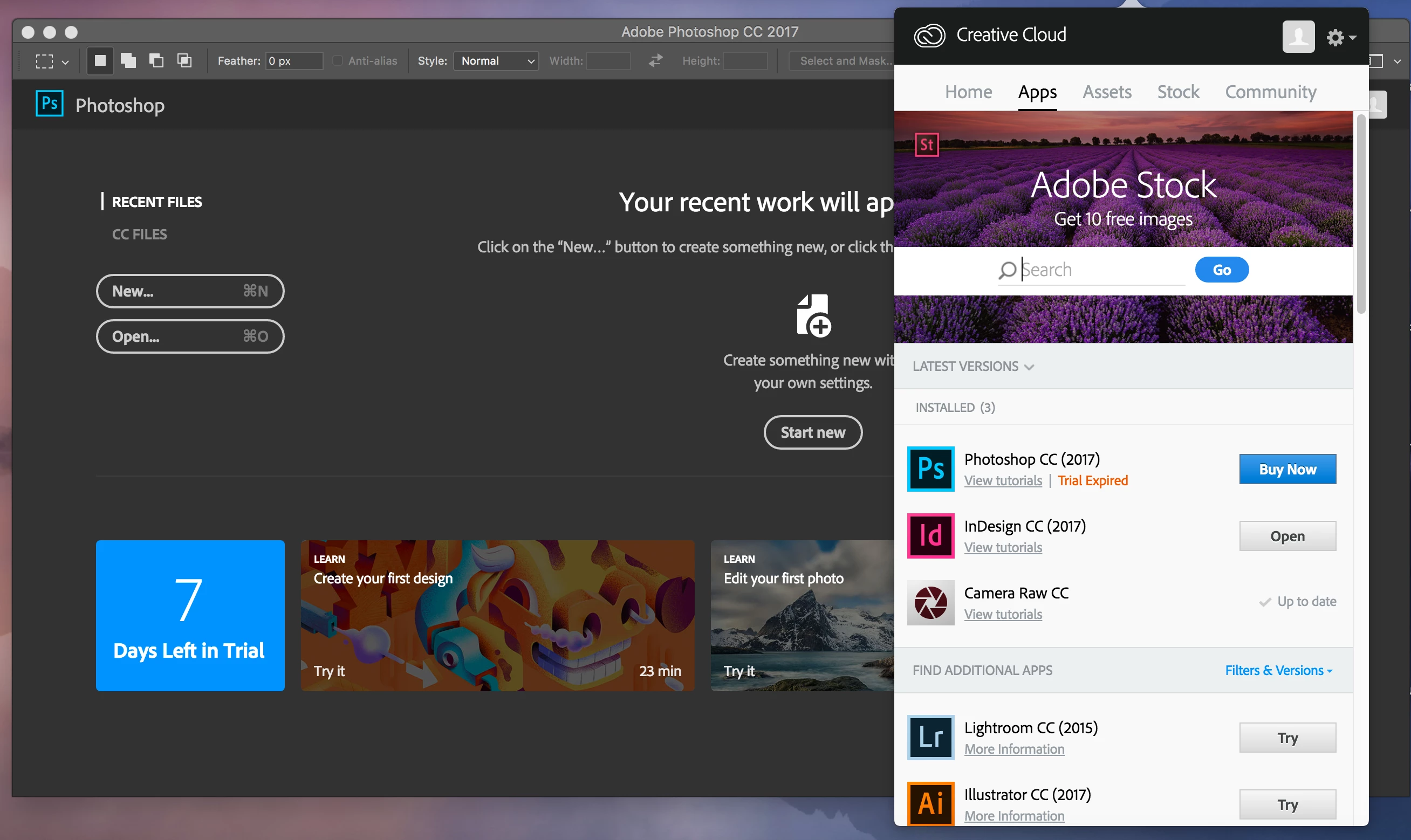Toggle the Anti-alias checkbox
Viewport: 1411px width, 840px height.
[x=338, y=60]
